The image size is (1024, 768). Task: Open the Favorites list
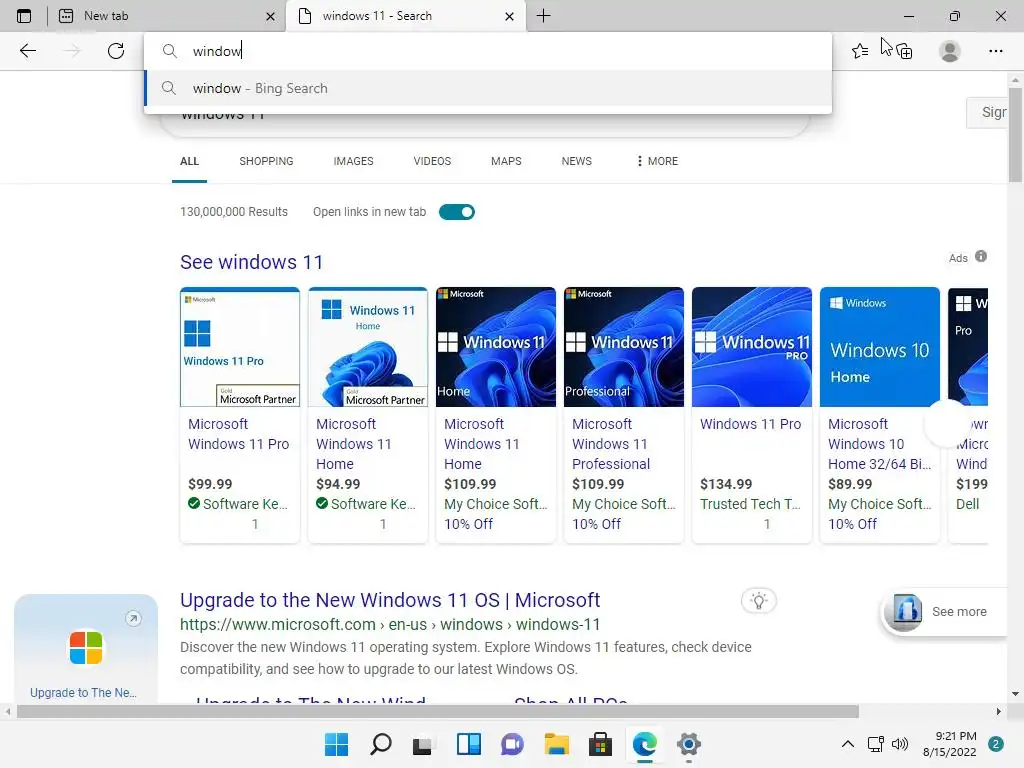coord(860,51)
